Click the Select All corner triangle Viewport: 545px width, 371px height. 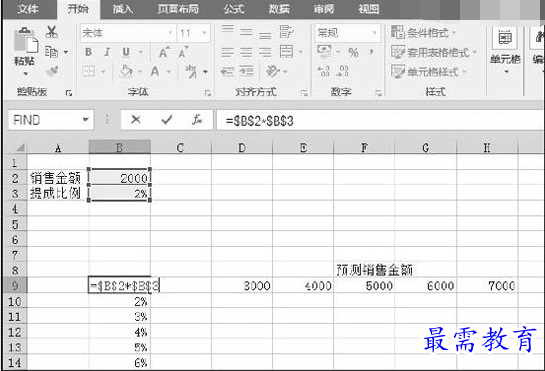20,147
